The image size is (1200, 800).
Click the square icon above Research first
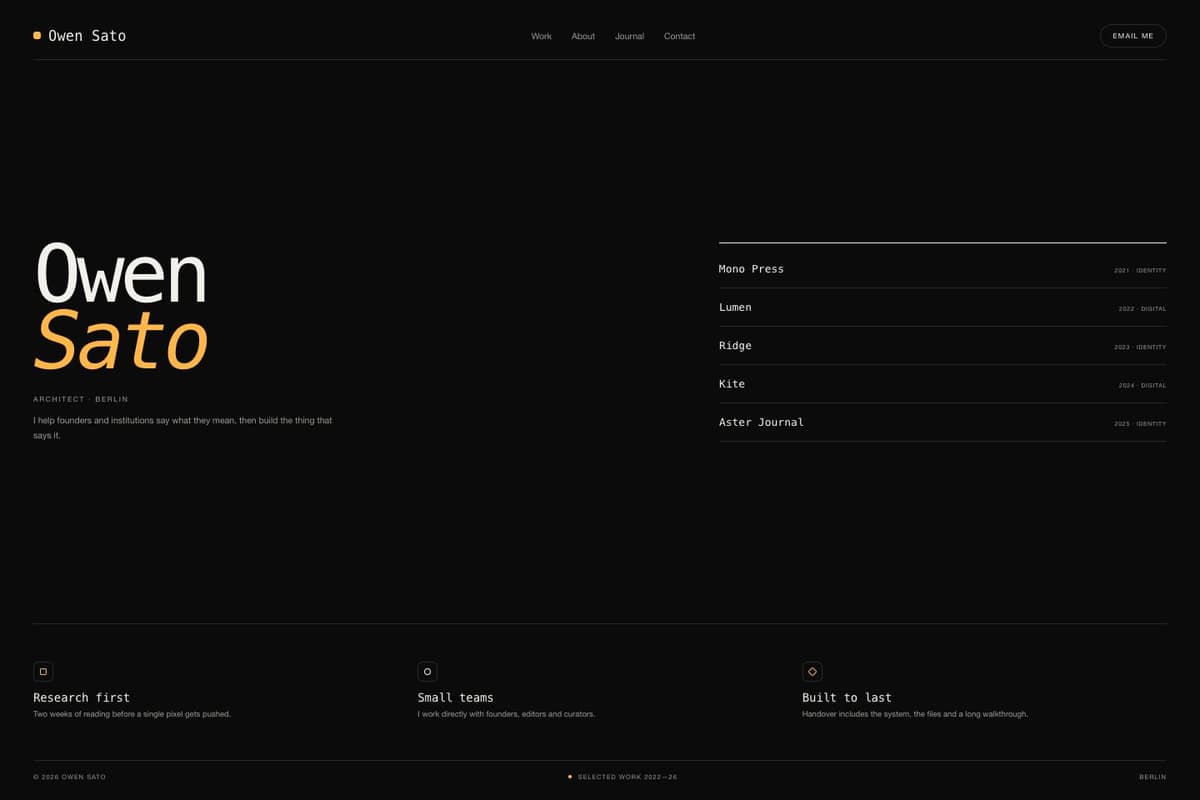click(43, 672)
